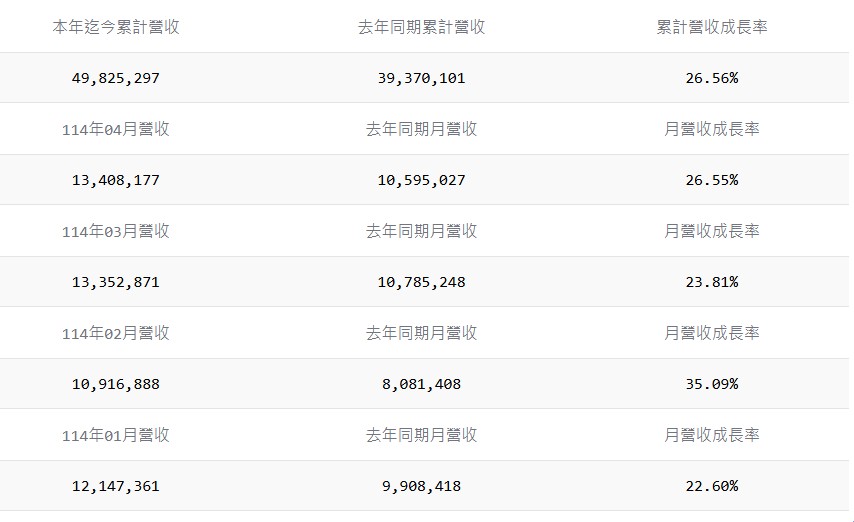This screenshot has width=854, height=522.
Task: Click the 去年同期累計營收 header
Action: (421, 27)
